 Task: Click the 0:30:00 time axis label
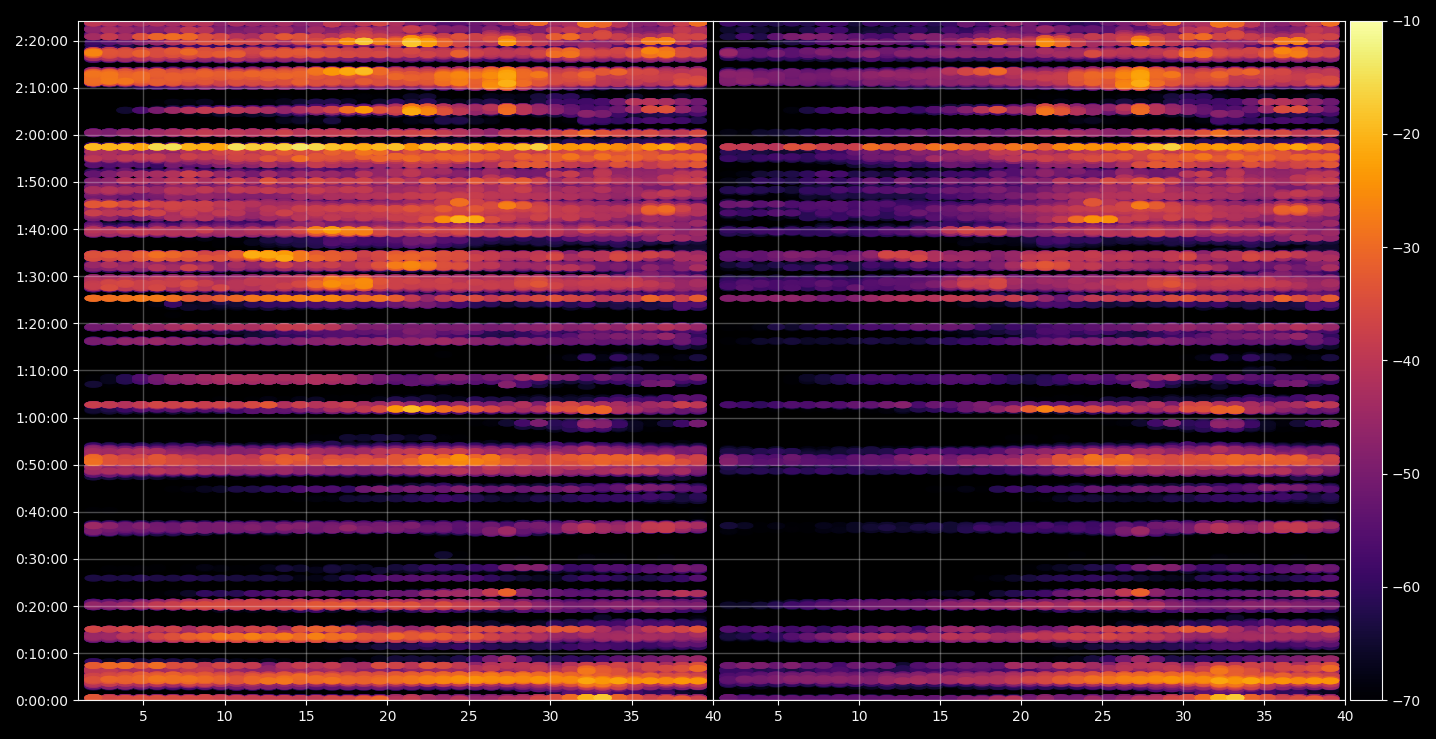pyautogui.click(x=42, y=560)
